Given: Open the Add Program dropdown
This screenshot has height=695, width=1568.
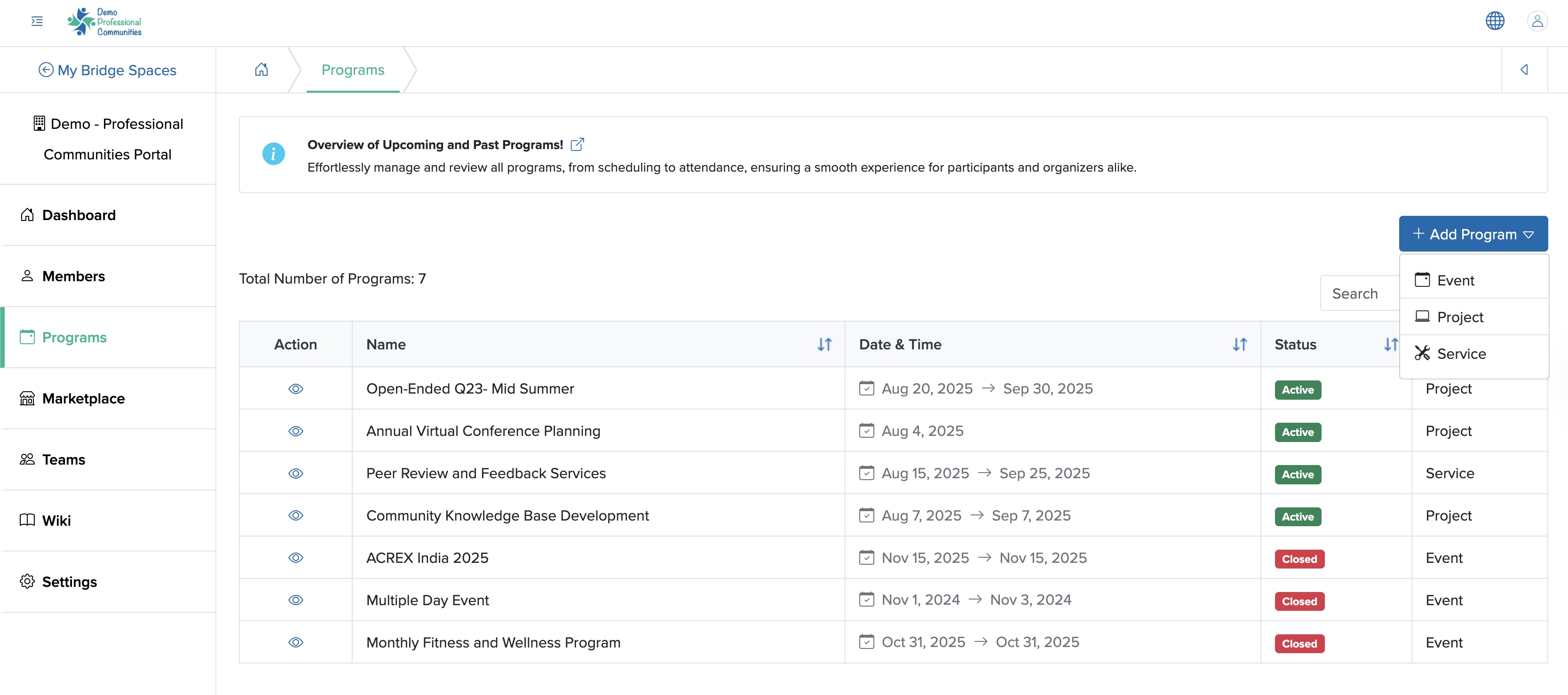Looking at the screenshot, I should (x=1473, y=234).
